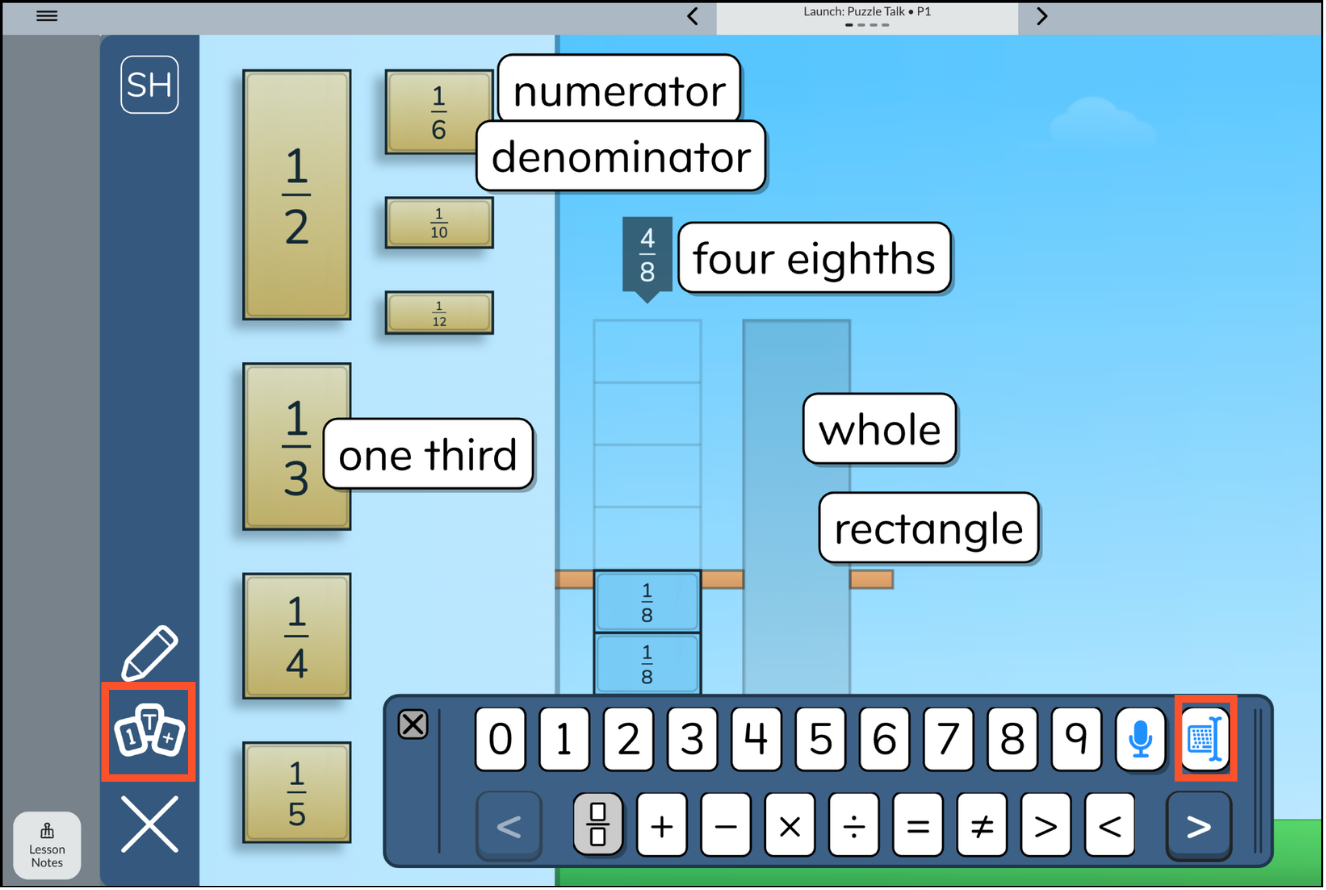Close the tool sidebar with large X
The height and width of the screenshot is (890, 1326).
[x=150, y=824]
